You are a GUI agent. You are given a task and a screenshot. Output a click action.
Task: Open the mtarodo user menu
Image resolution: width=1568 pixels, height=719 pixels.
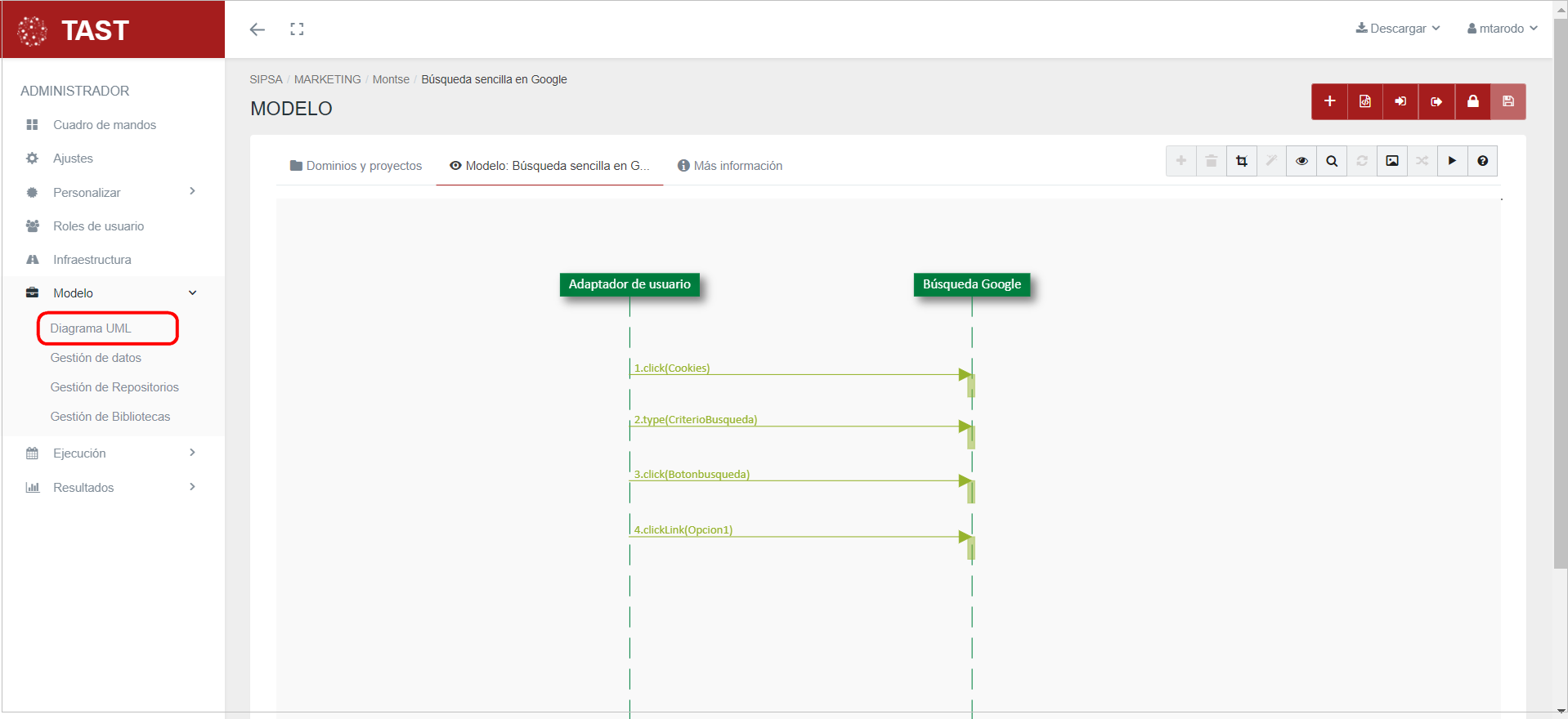pyautogui.click(x=1502, y=29)
